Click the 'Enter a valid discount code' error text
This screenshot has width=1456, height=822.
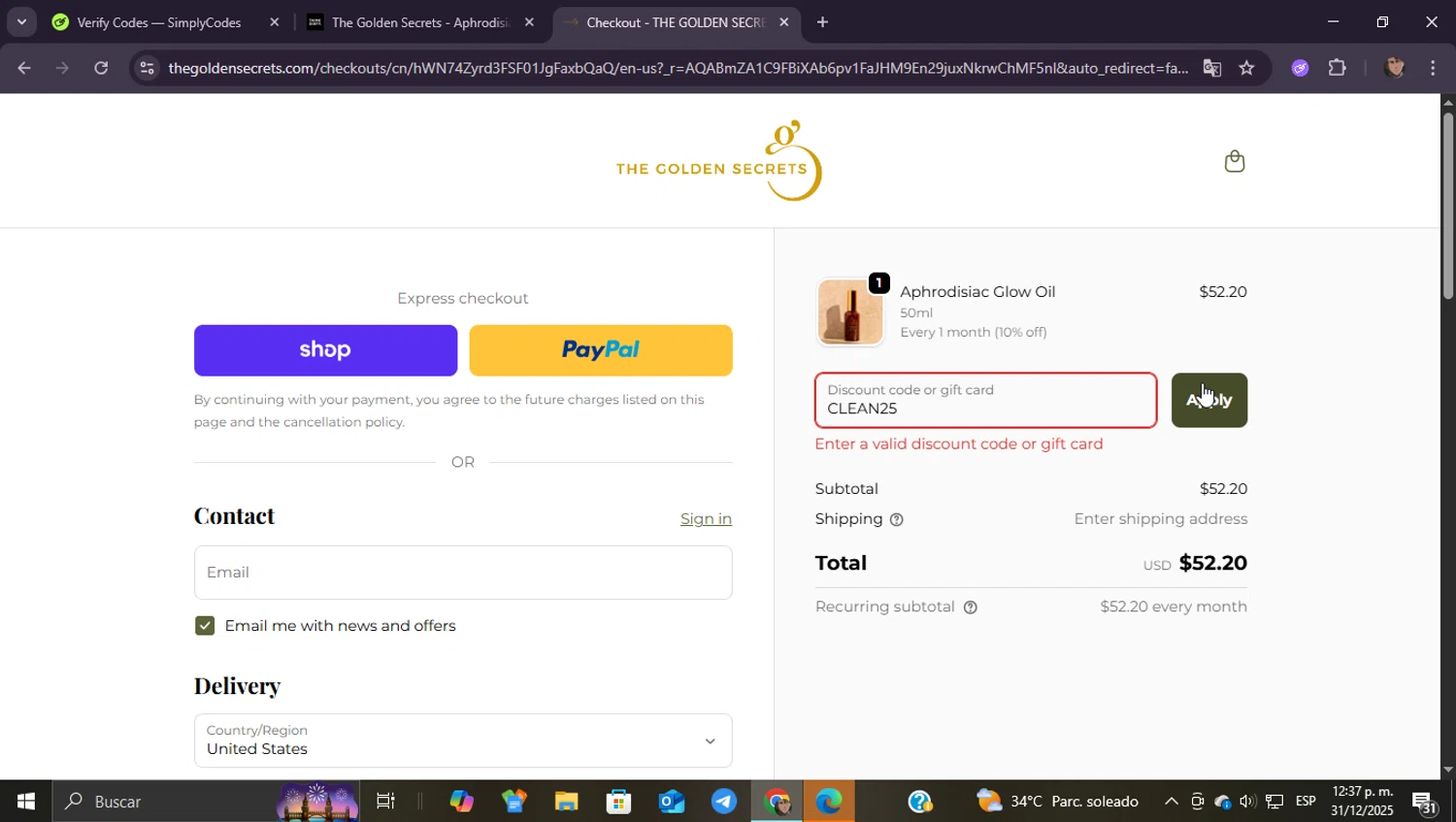click(x=959, y=444)
